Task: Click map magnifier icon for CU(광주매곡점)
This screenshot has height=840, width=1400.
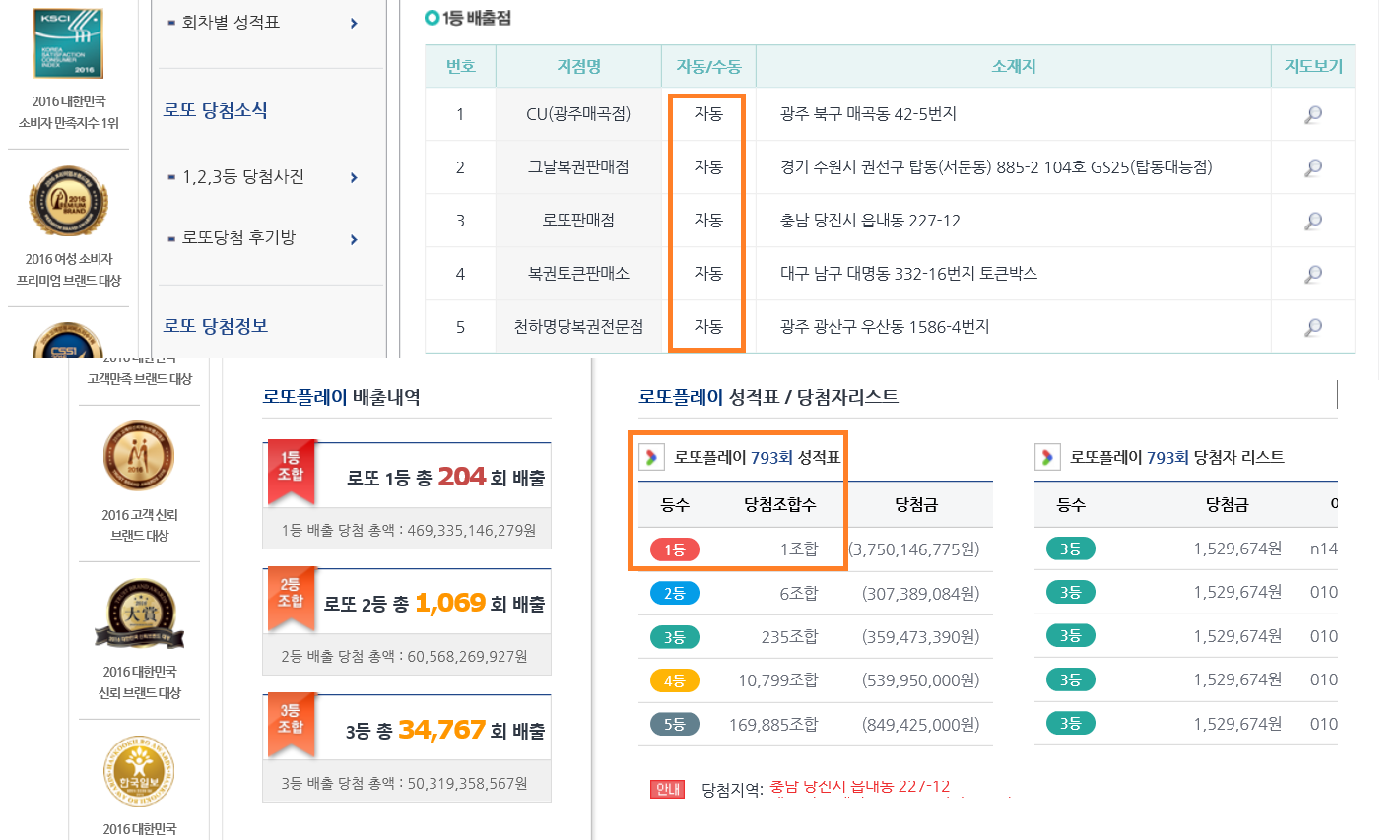Action: (x=1312, y=115)
